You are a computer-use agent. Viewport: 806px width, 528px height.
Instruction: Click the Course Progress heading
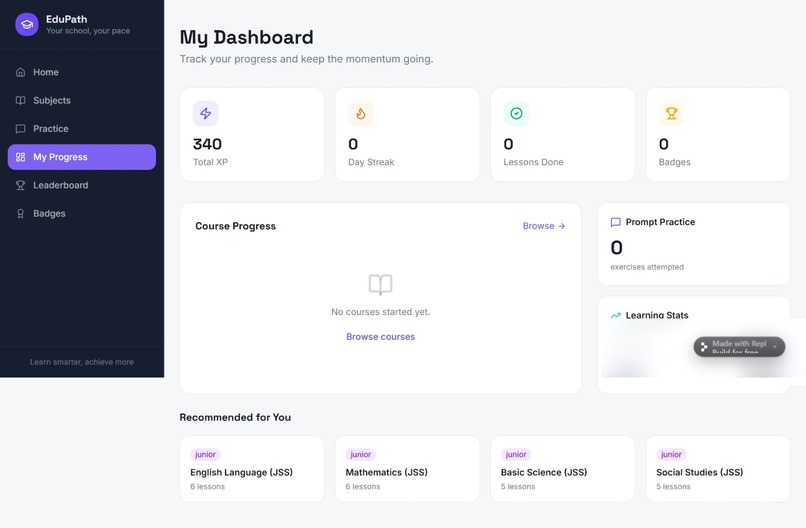tap(235, 226)
